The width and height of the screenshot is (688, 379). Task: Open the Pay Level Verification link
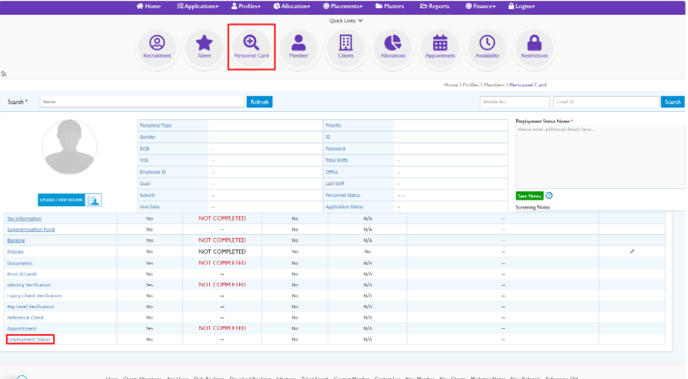30,307
